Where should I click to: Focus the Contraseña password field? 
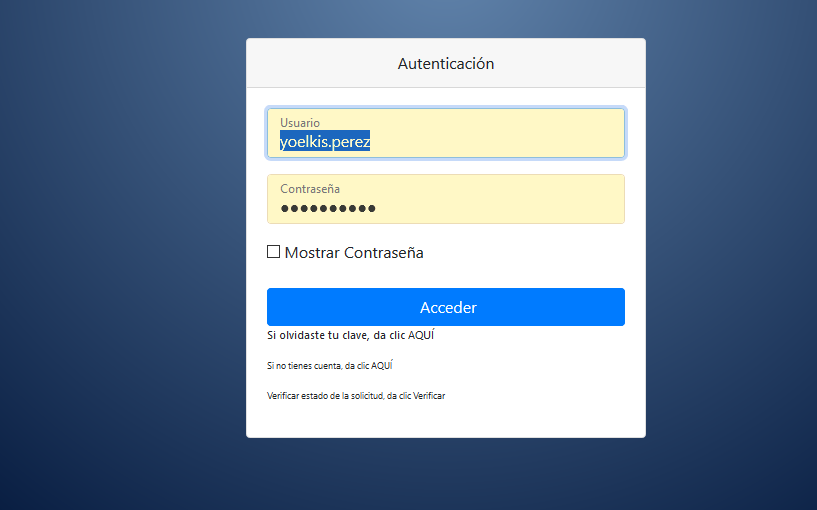[x=445, y=199]
